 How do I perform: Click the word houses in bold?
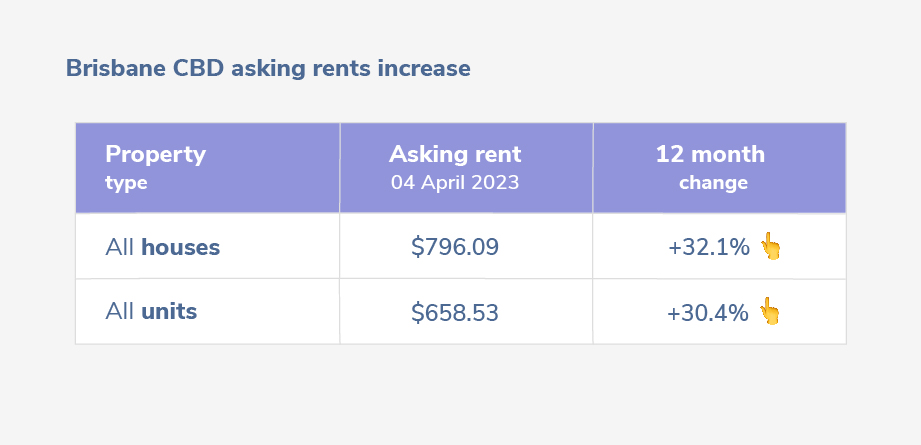(181, 247)
